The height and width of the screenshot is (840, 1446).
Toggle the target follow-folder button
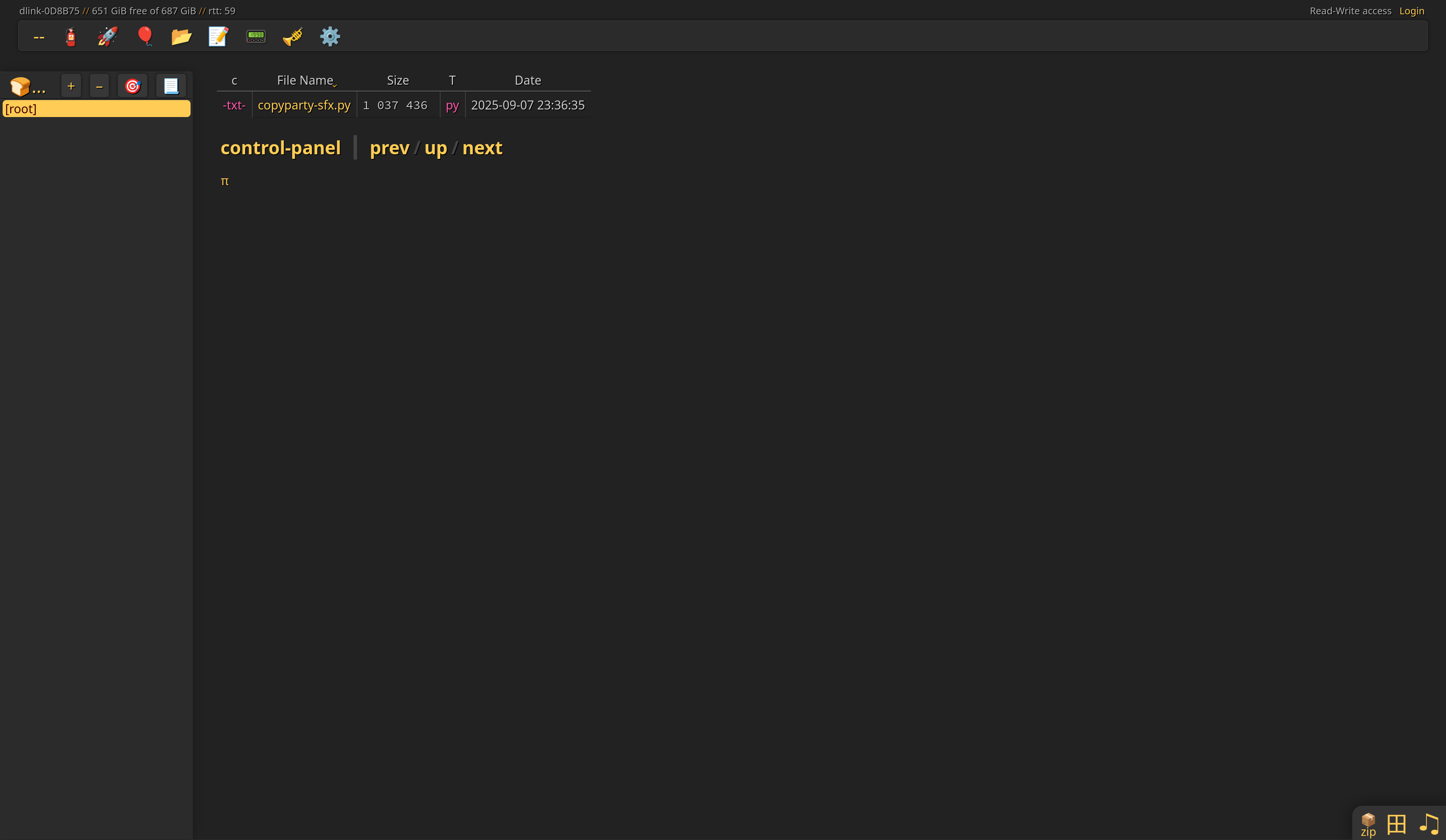click(133, 86)
